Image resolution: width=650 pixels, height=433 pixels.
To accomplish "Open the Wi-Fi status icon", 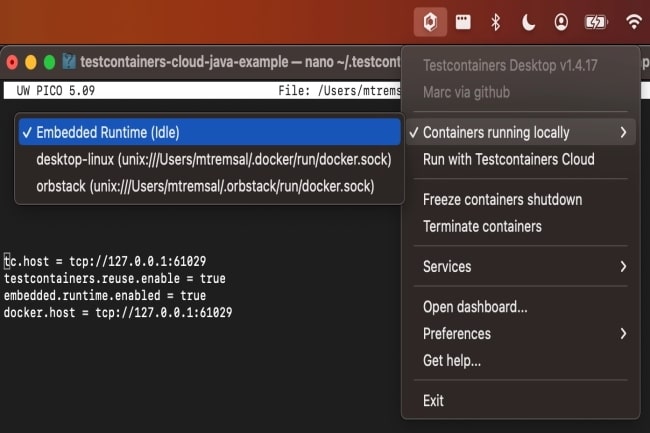I will click(x=634, y=22).
